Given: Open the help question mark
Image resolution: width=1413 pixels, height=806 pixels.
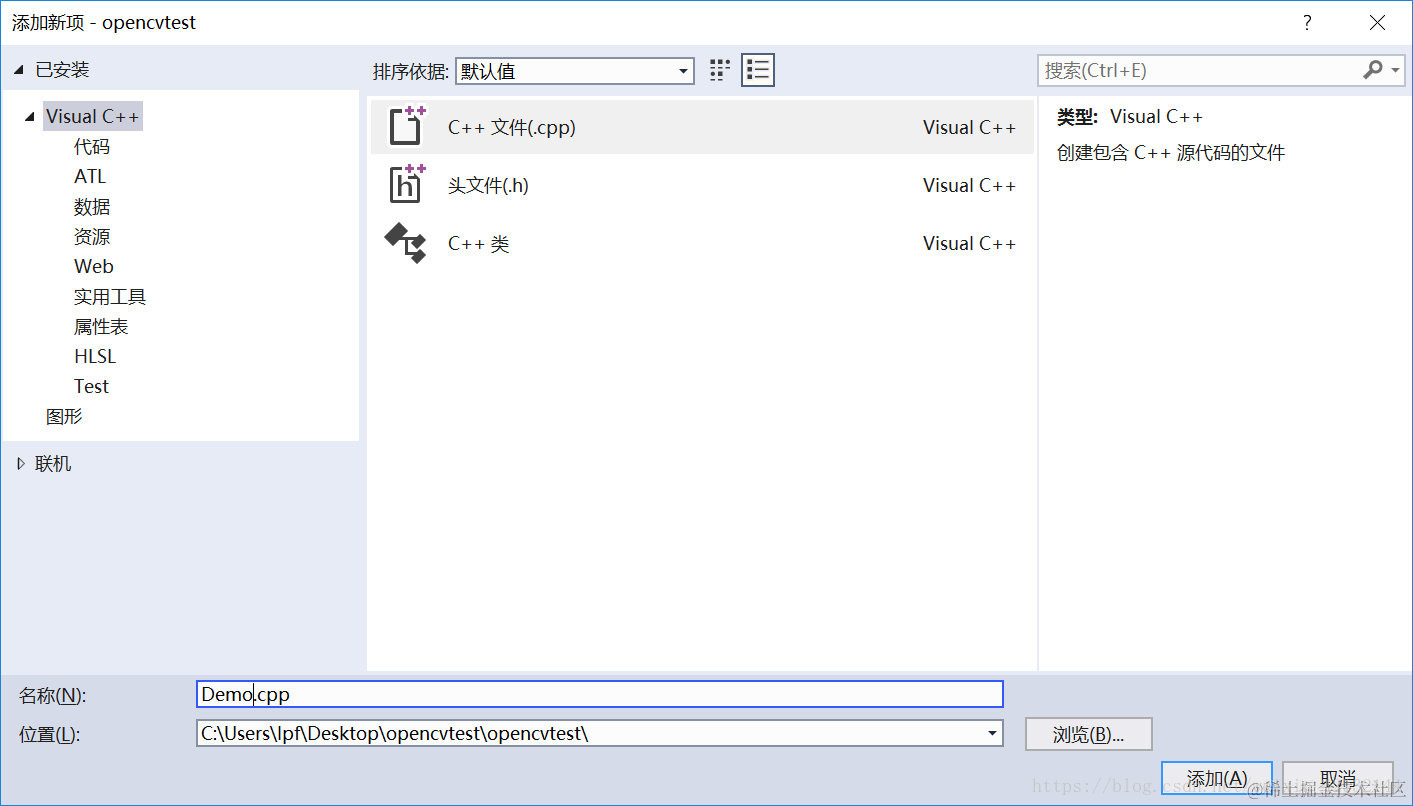Looking at the screenshot, I should tap(1306, 22).
